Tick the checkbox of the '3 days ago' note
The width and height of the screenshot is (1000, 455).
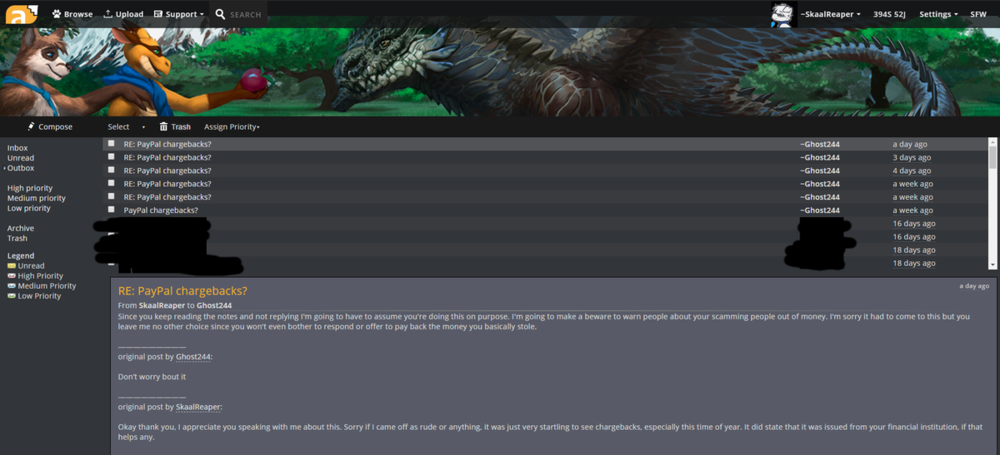(x=112, y=157)
